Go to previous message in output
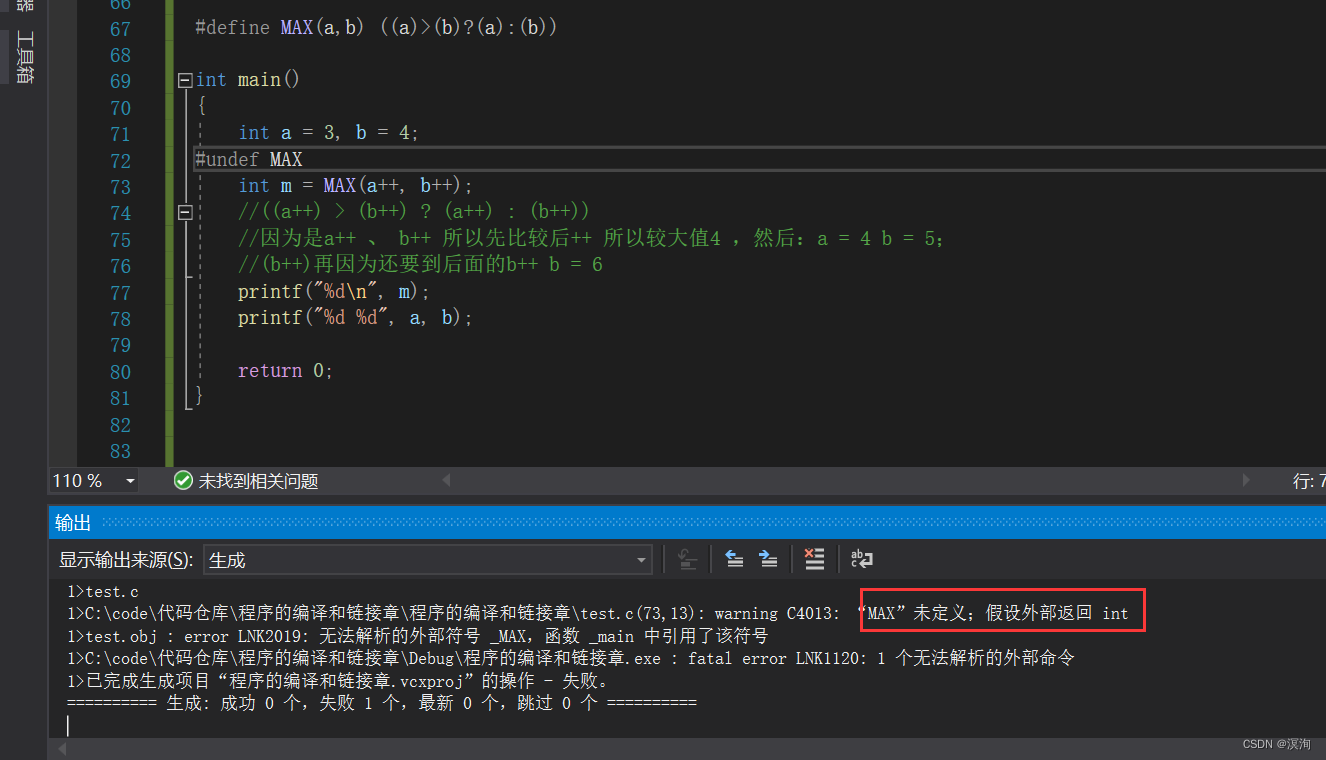The width and height of the screenshot is (1326, 760). pos(735,559)
